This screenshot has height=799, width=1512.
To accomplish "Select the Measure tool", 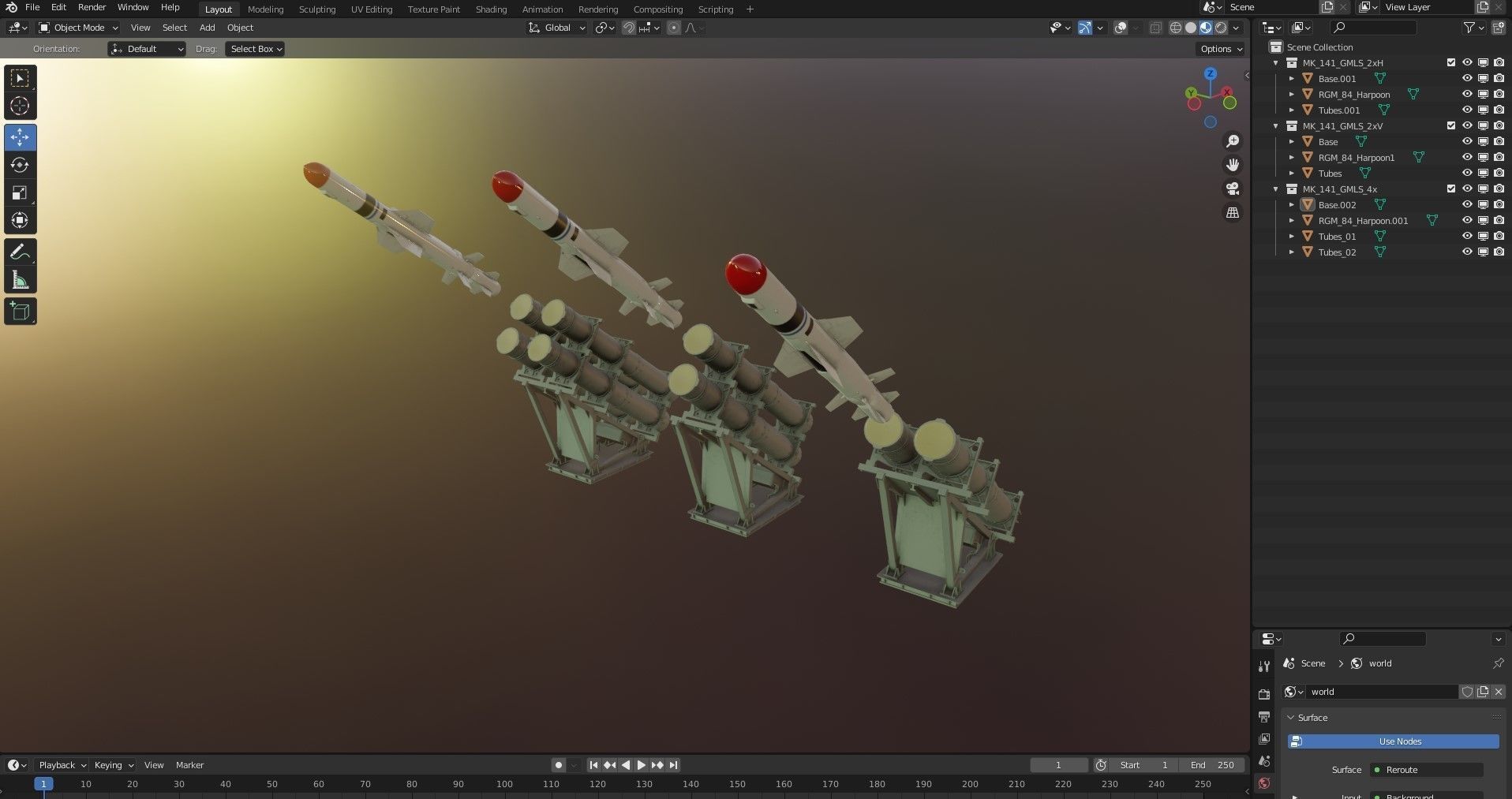I will (21, 280).
